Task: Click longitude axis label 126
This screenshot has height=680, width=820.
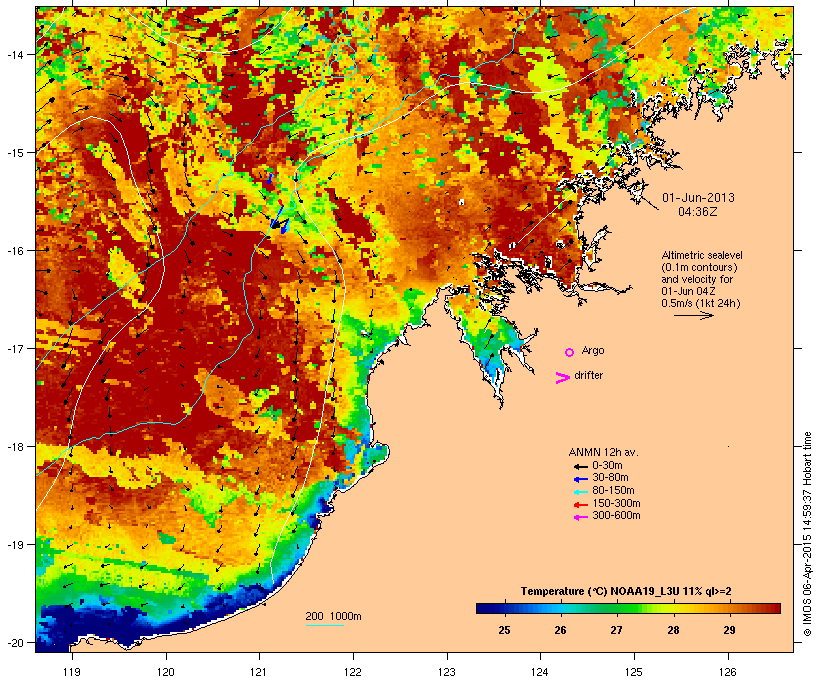Action: point(728,672)
